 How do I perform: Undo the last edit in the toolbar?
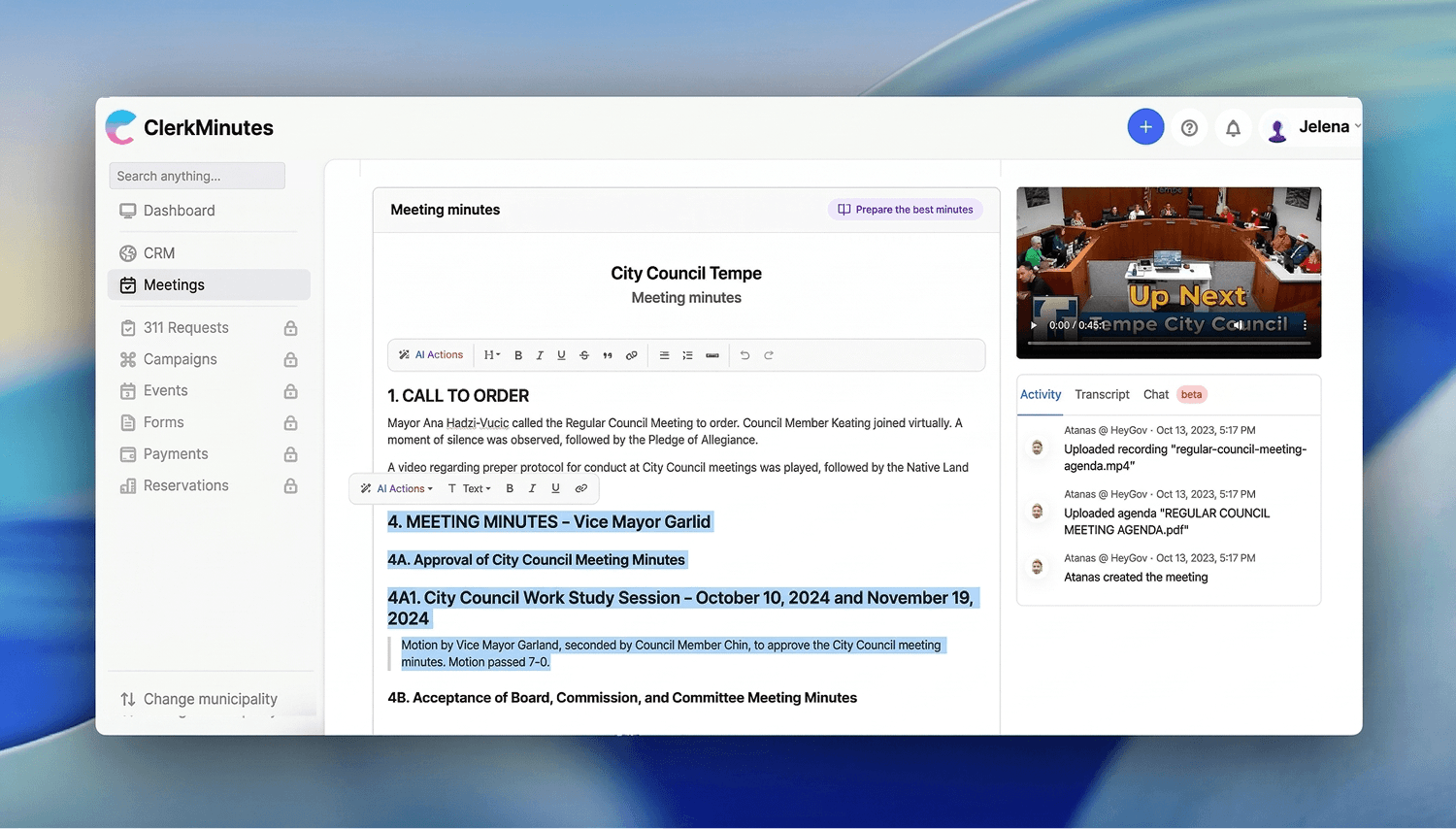click(x=745, y=355)
